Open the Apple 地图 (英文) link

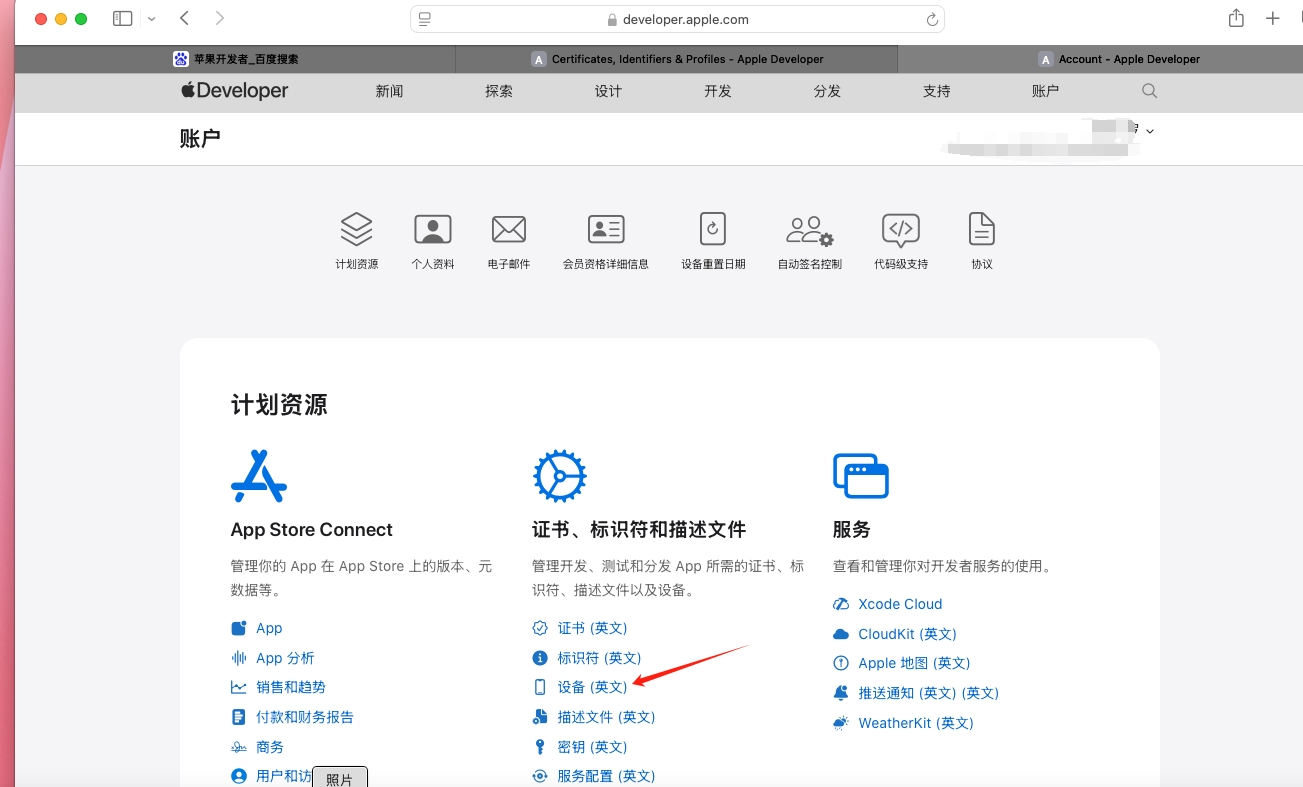(x=915, y=663)
